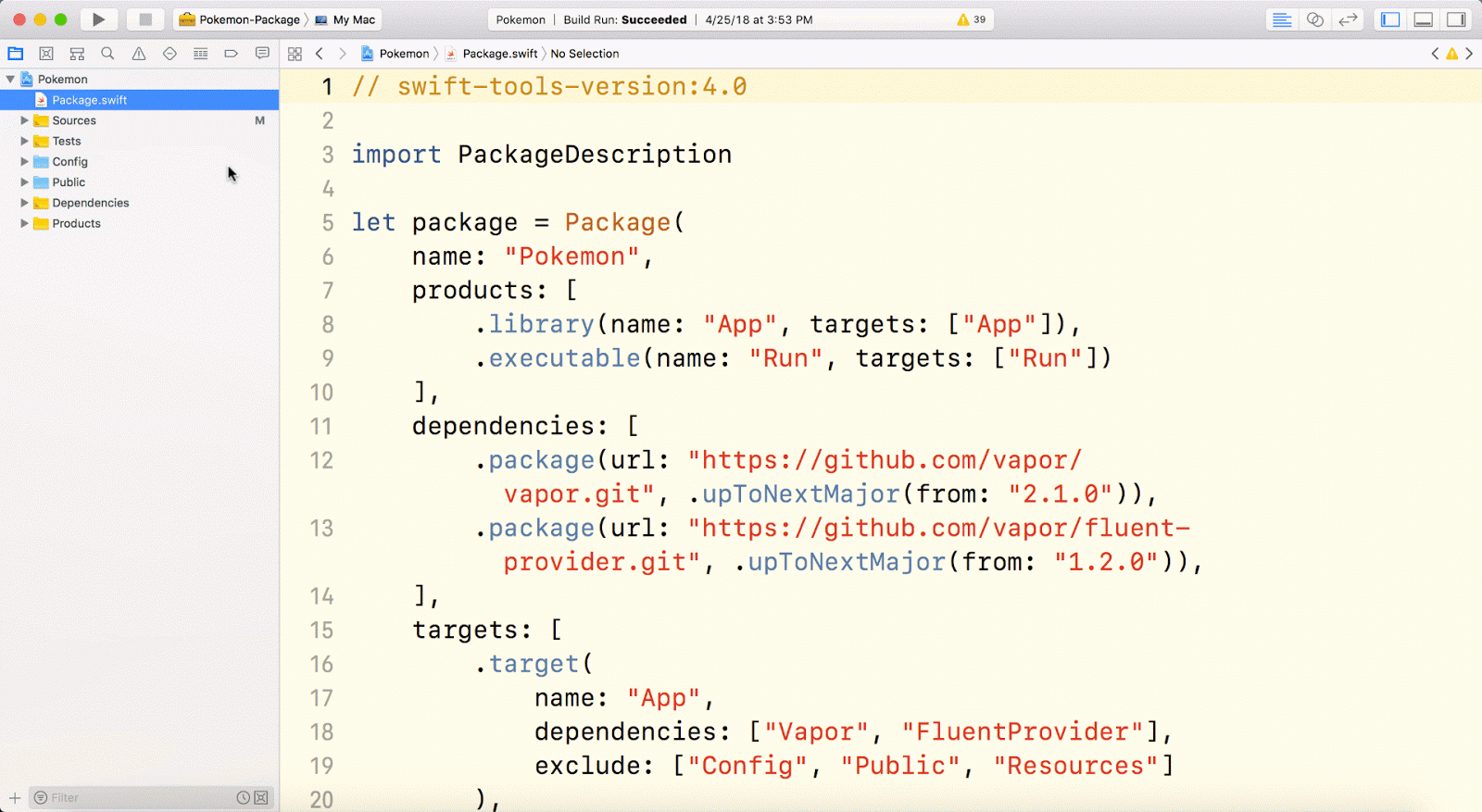1482x812 pixels.
Task: Click the swift-tools-version comment on line 1
Action: coord(549,87)
